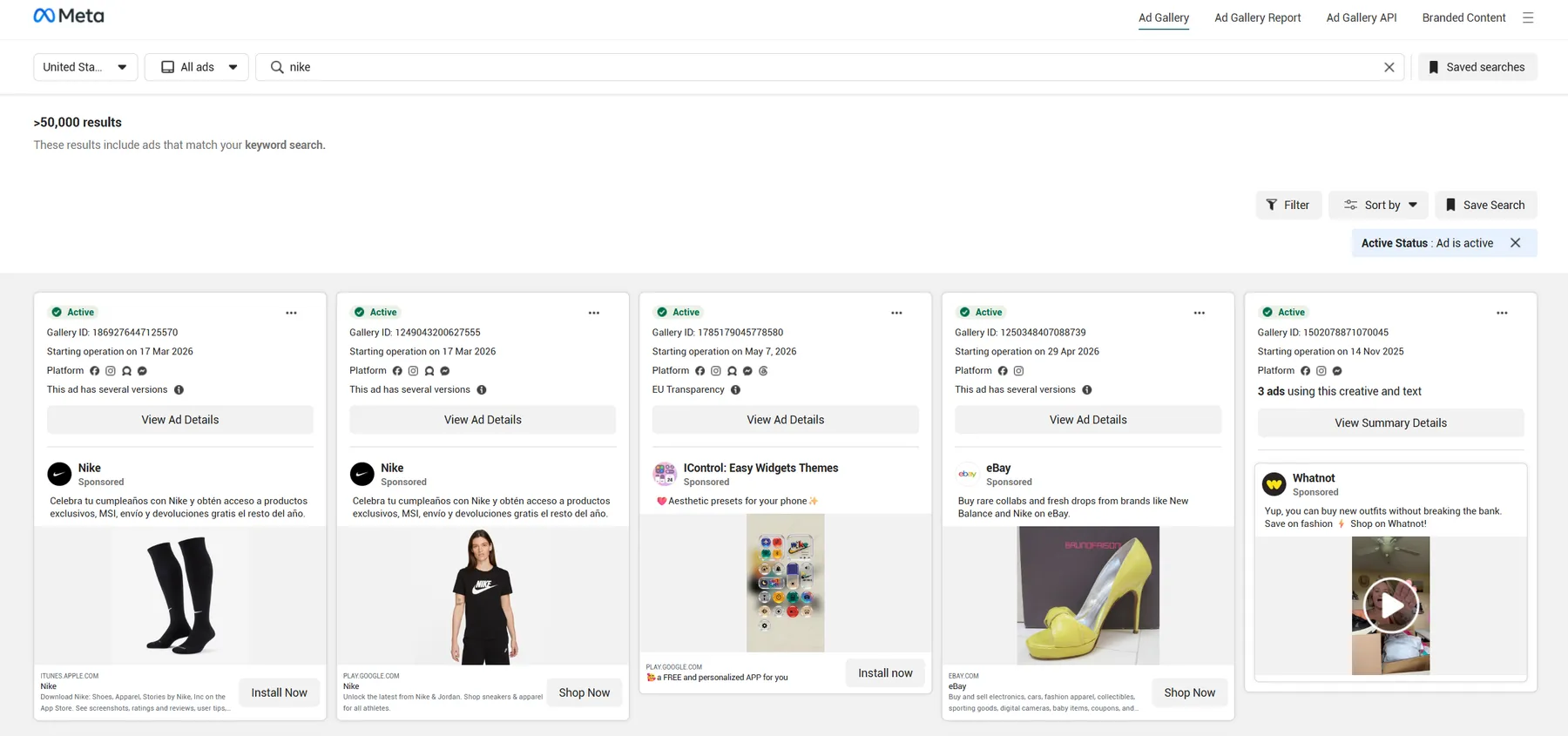
Task: Open the hamburger menu in top navigation
Action: [1528, 17]
